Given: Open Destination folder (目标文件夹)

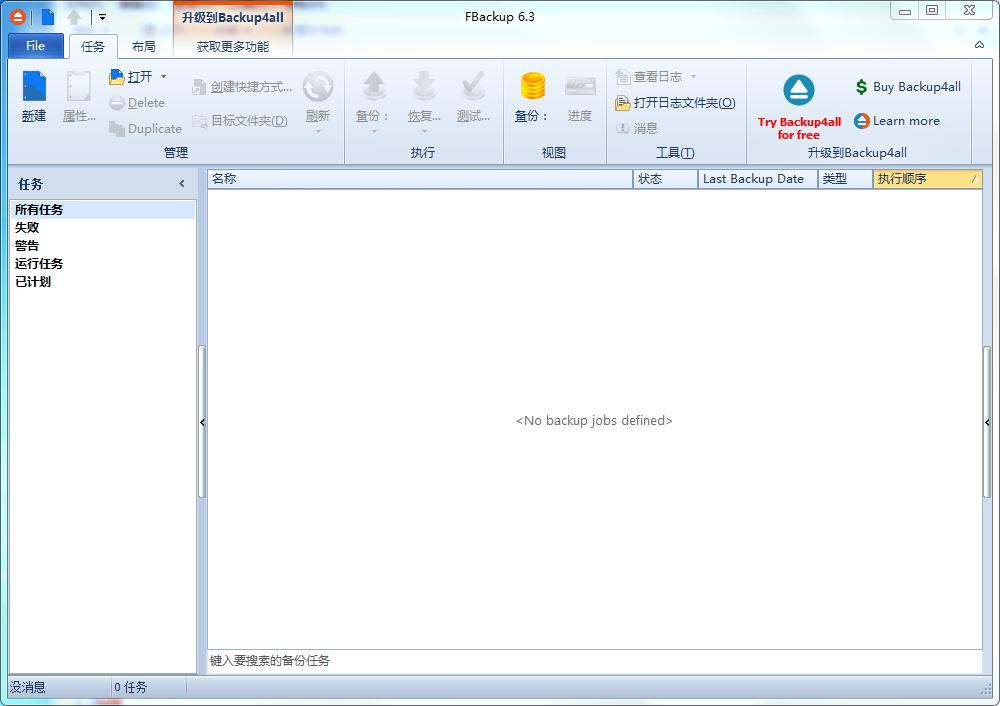Looking at the screenshot, I should coord(240,121).
